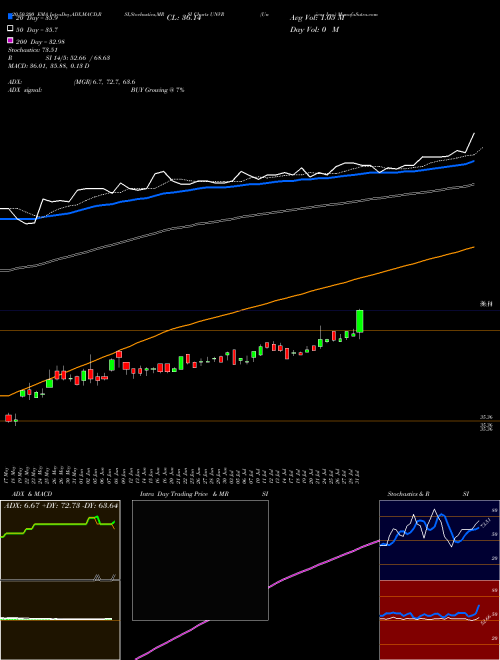The height and width of the screenshot is (660, 500).
Task: Click the 'Day Vol: 0 M' text
Action: (314, 29)
